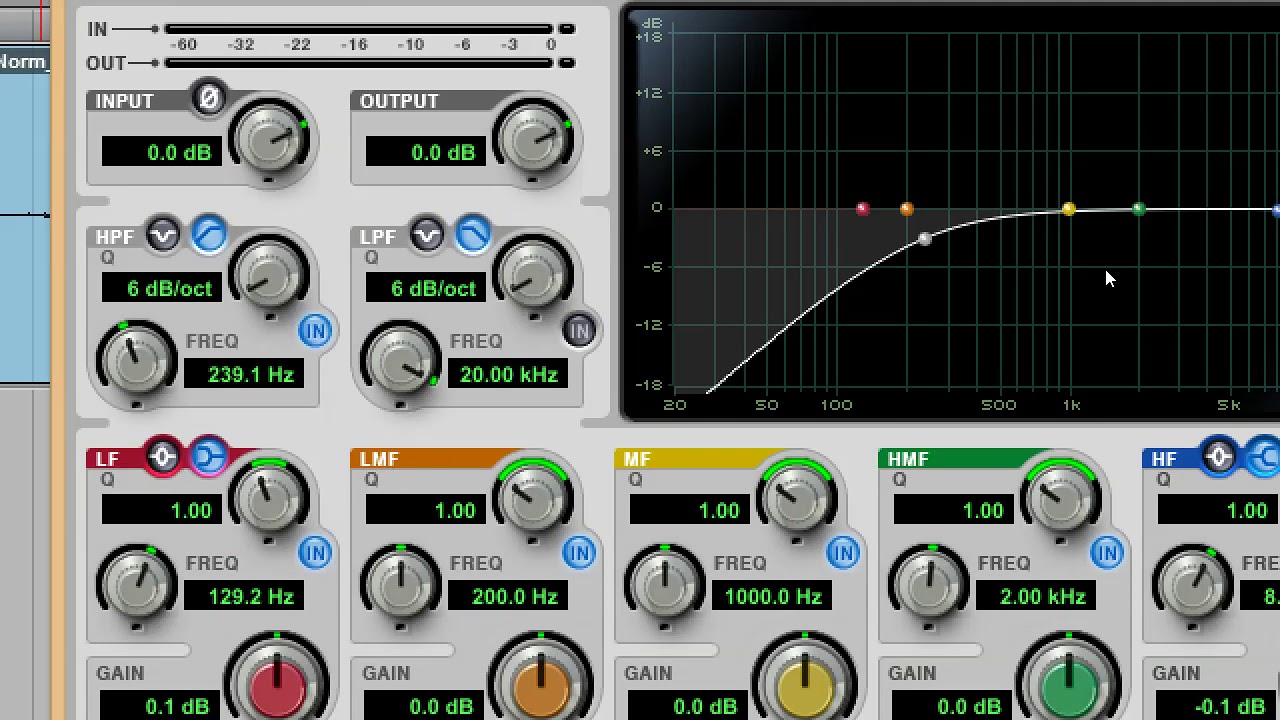Viewport: 1280px width, 720px height.
Task: Click the HMF Q knob
Action: click(x=1061, y=498)
